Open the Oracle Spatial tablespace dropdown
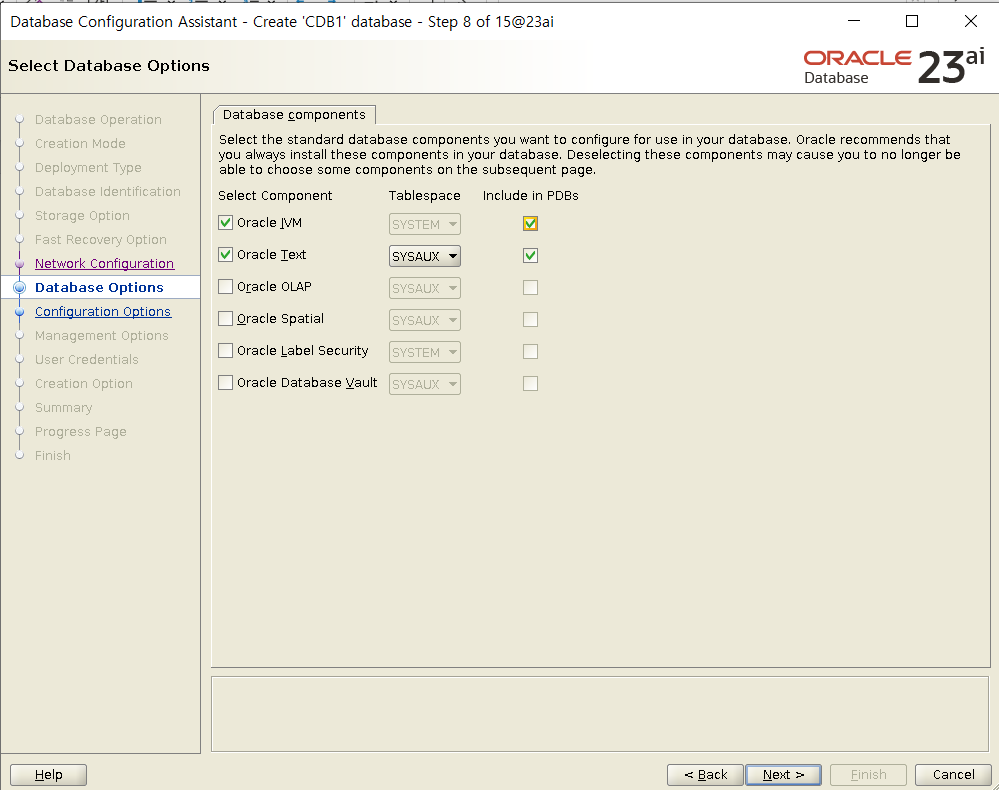999x790 pixels. pos(424,320)
